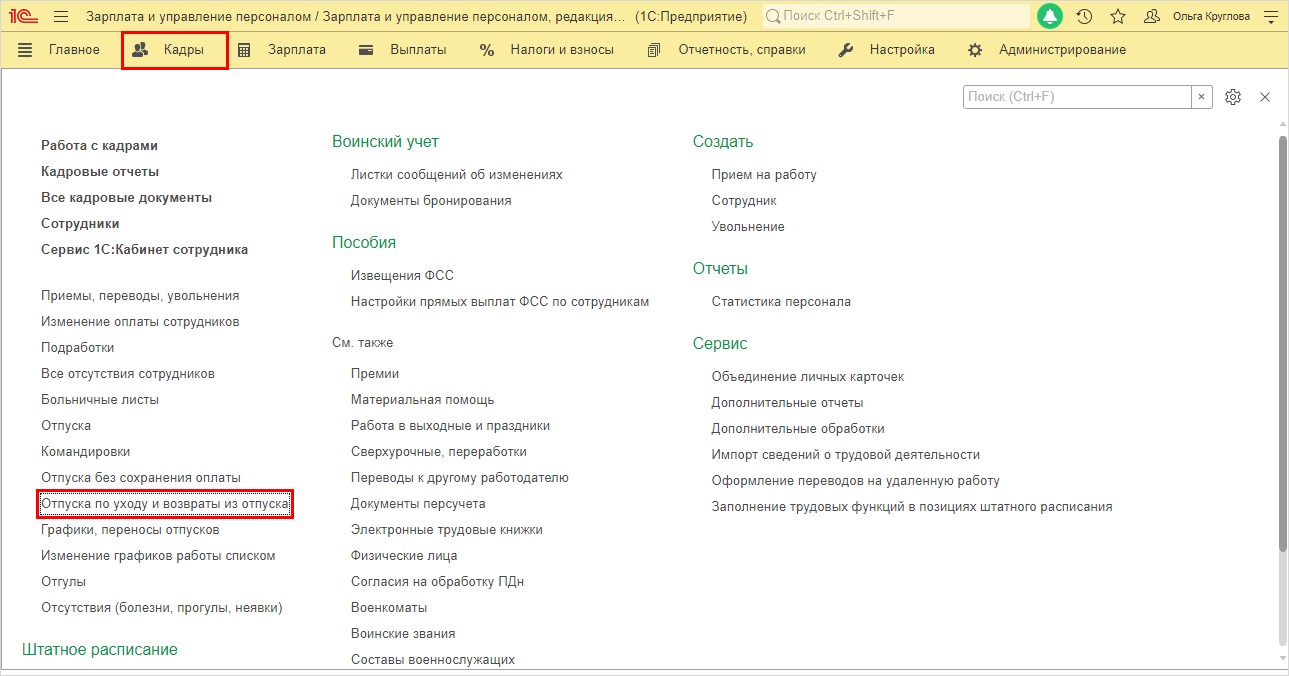Click the Поиск Ctrl+F menu search field
1289x676 pixels.
click(1077, 97)
